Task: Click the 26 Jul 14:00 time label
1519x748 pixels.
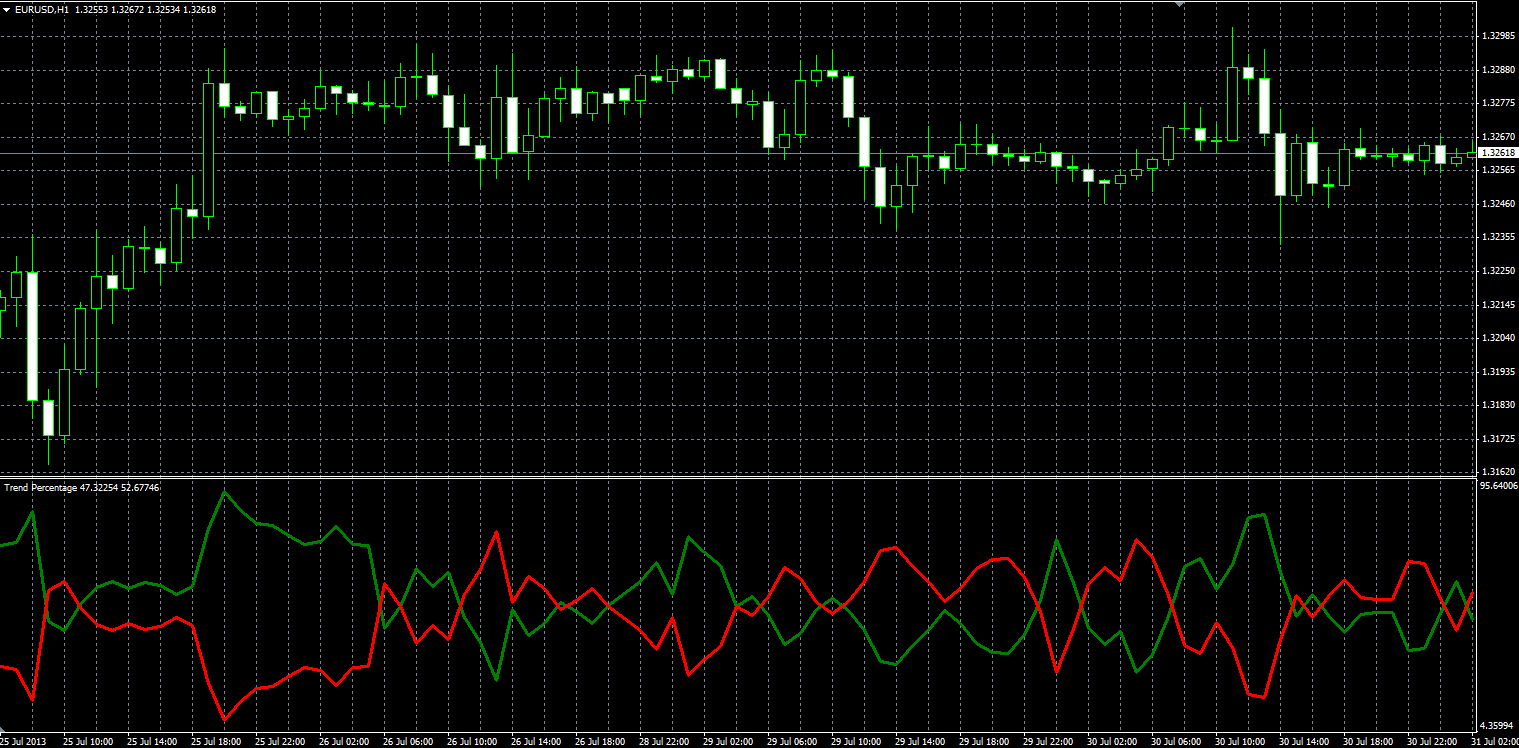Action: [x=535, y=742]
